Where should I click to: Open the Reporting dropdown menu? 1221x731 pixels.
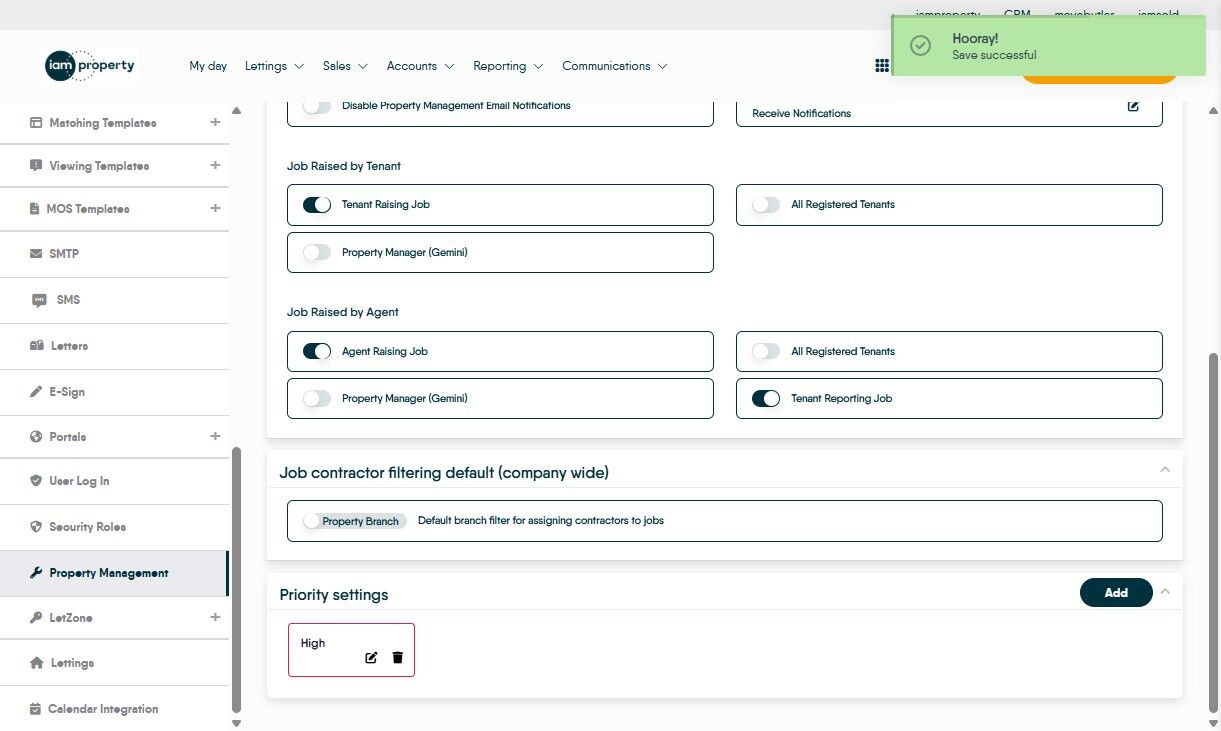(x=508, y=66)
